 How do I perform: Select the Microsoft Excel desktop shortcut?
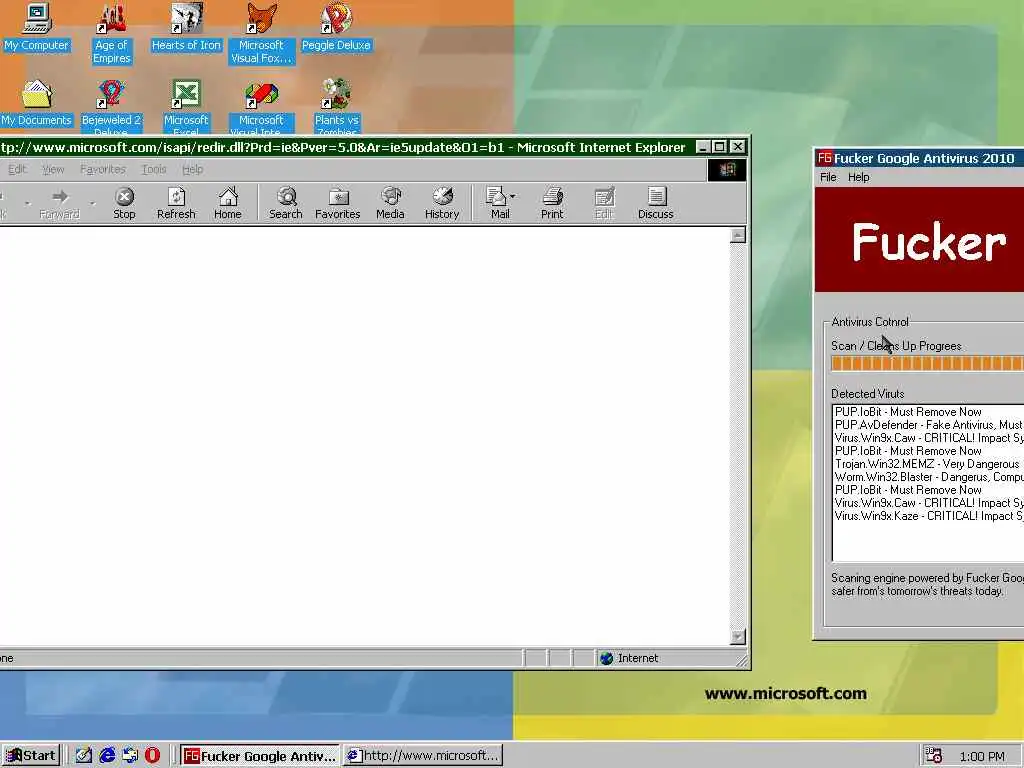[x=186, y=107]
